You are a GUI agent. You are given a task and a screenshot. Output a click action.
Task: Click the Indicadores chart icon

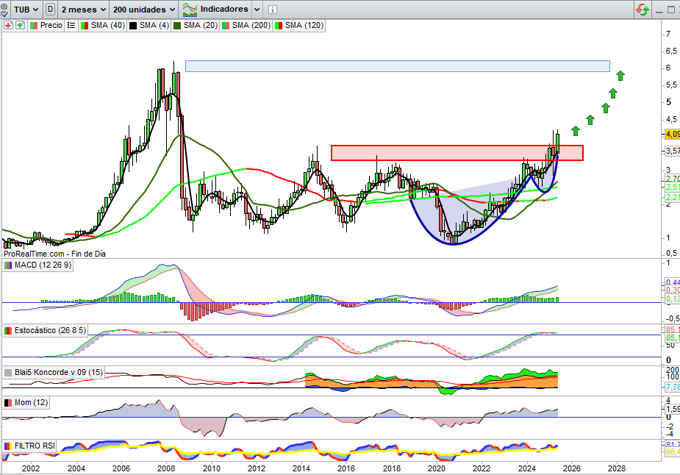190,9
